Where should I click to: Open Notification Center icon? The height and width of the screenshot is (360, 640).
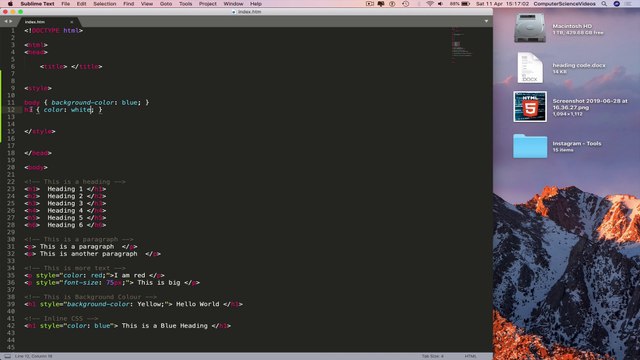pyautogui.click(x=628, y=4)
